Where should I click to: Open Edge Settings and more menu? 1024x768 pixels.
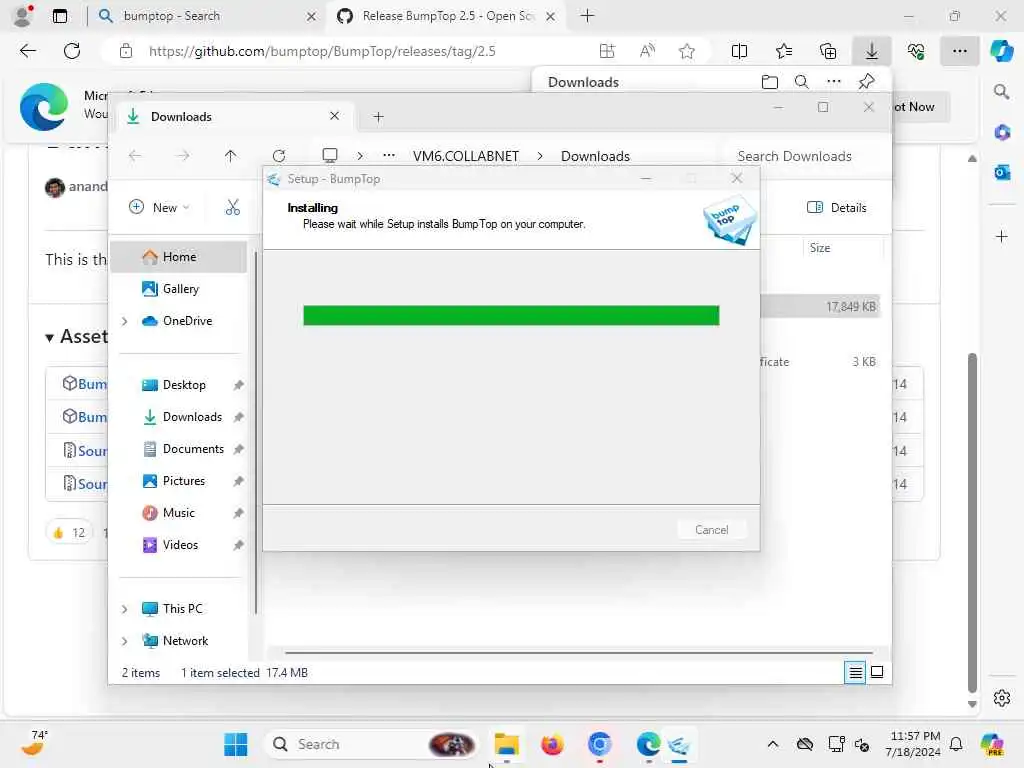959,51
